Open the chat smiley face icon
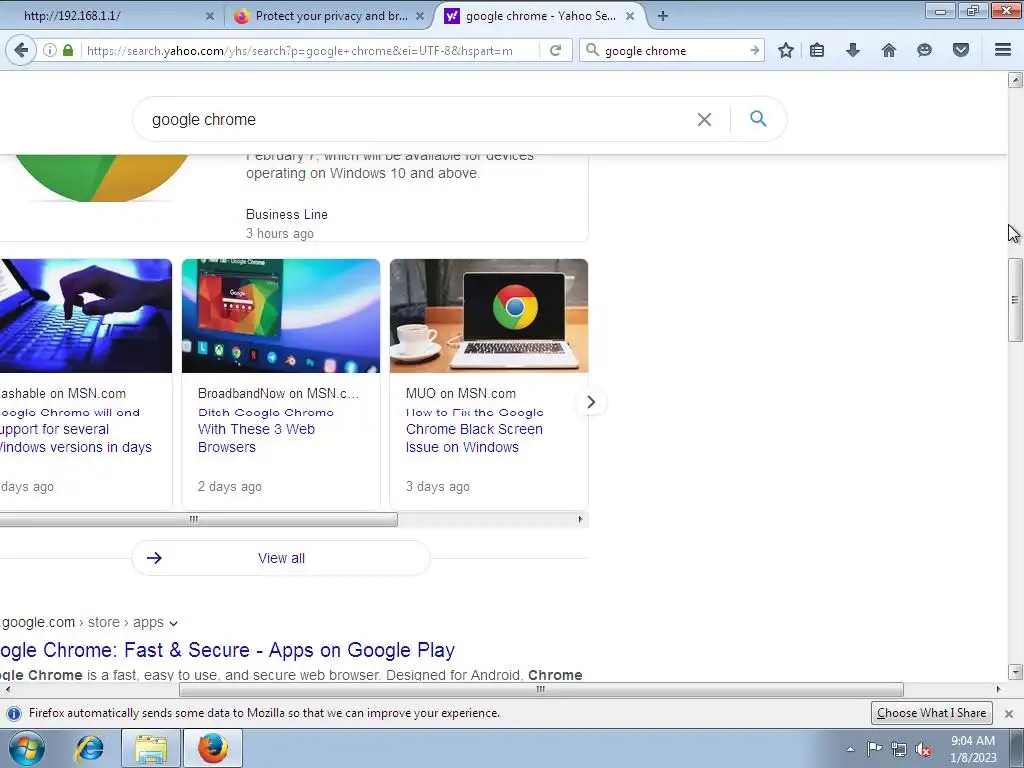Image resolution: width=1024 pixels, height=768 pixels. pos(924,50)
